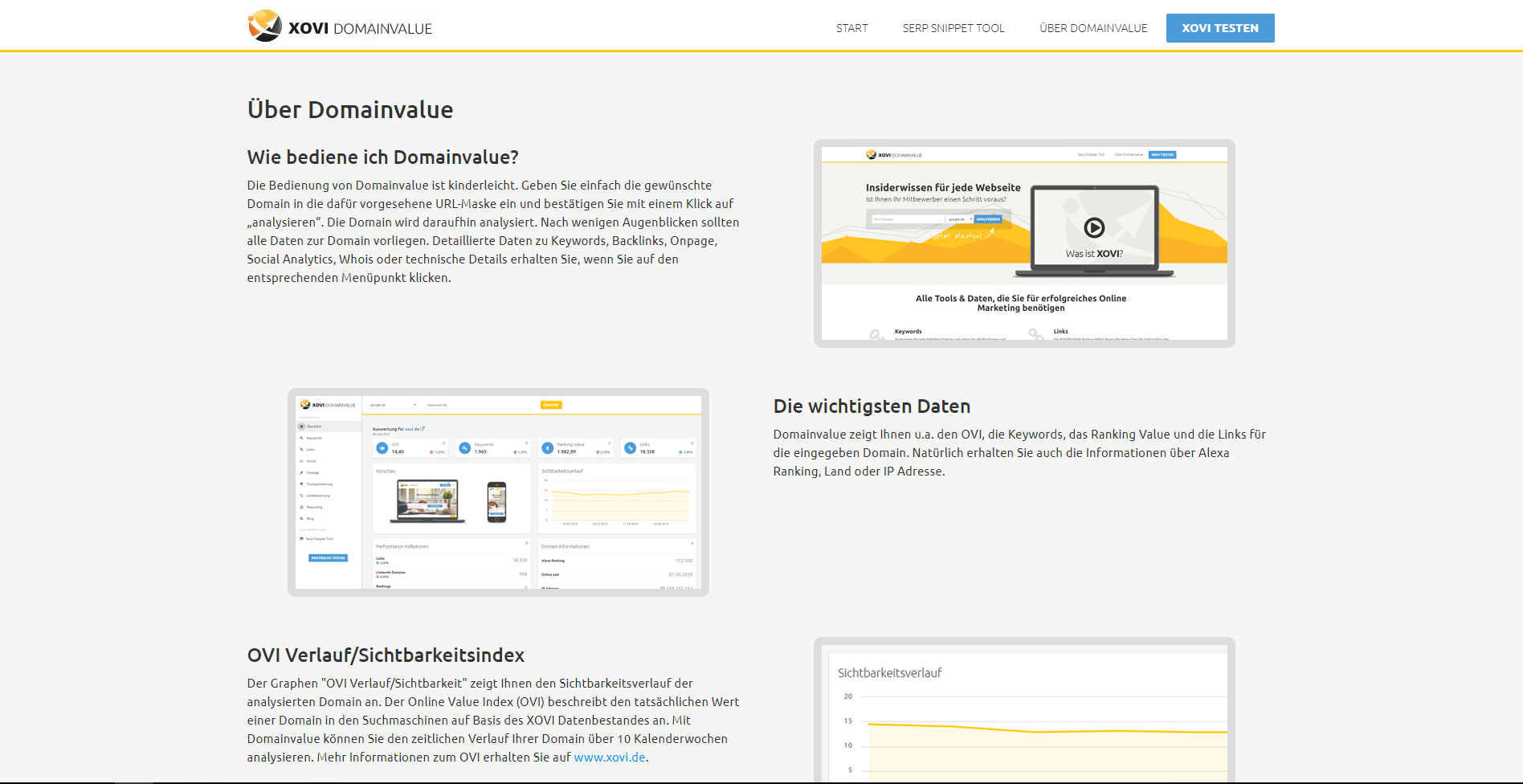Click the XOVI DOMAINVALUE wordmark

[x=360, y=28]
